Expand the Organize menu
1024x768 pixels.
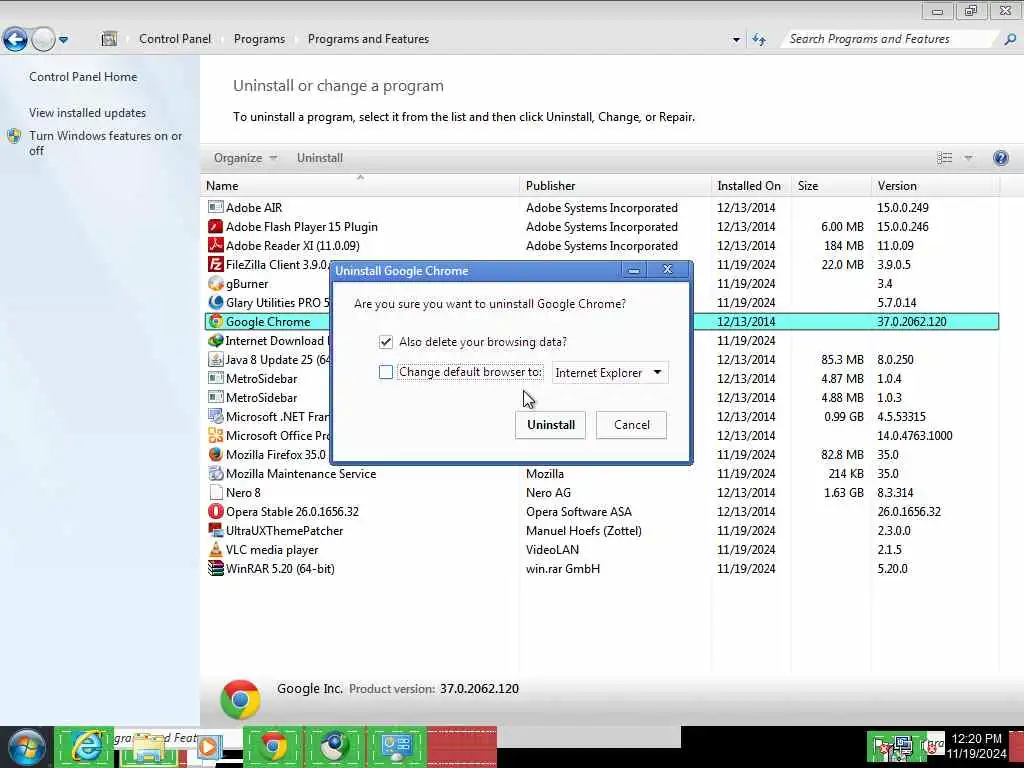[x=245, y=158]
